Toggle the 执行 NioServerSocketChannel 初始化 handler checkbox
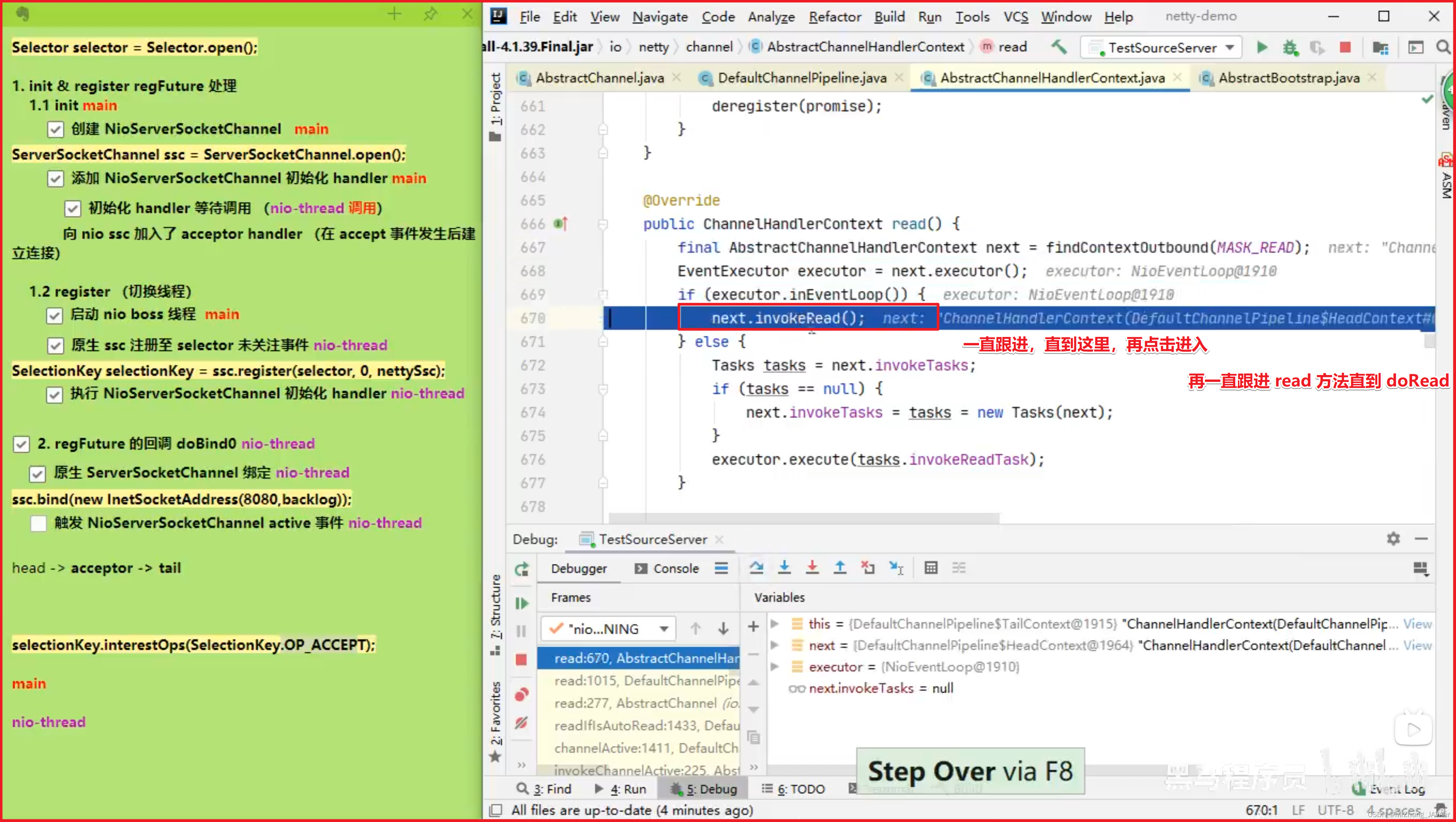 55,394
